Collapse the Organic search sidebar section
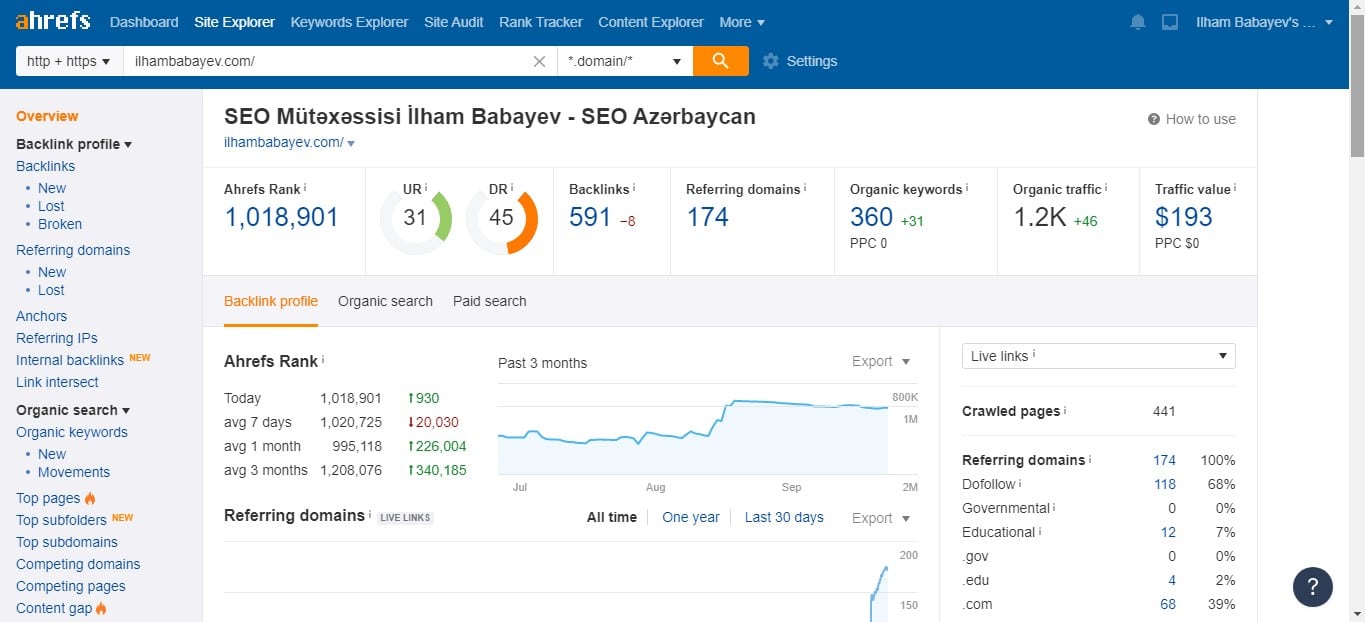The image size is (1365, 622). (74, 410)
